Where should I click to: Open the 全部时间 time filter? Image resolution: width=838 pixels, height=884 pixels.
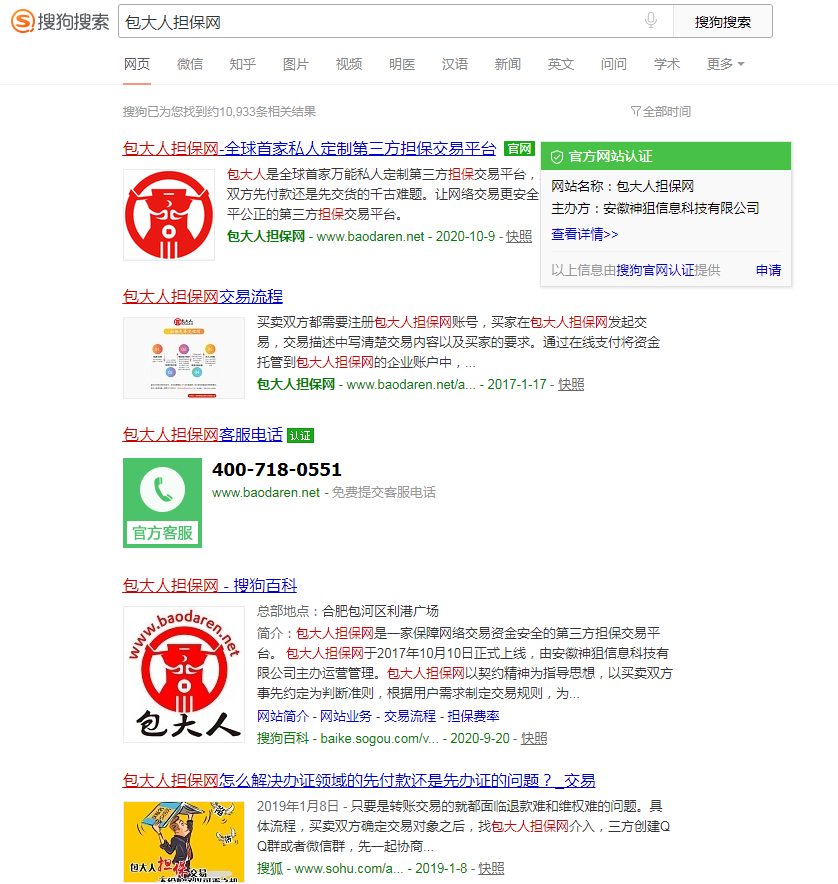point(660,111)
